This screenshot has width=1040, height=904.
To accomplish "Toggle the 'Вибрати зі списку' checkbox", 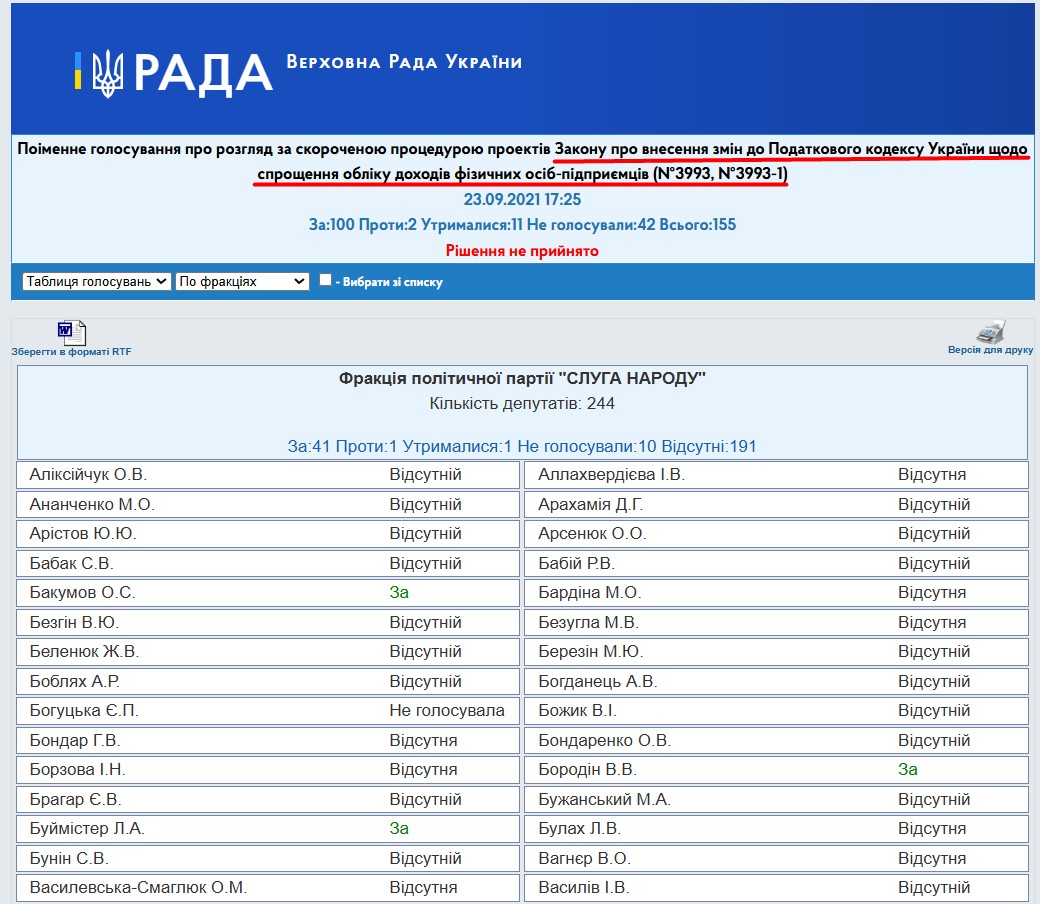I will click(x=325, y=280).
